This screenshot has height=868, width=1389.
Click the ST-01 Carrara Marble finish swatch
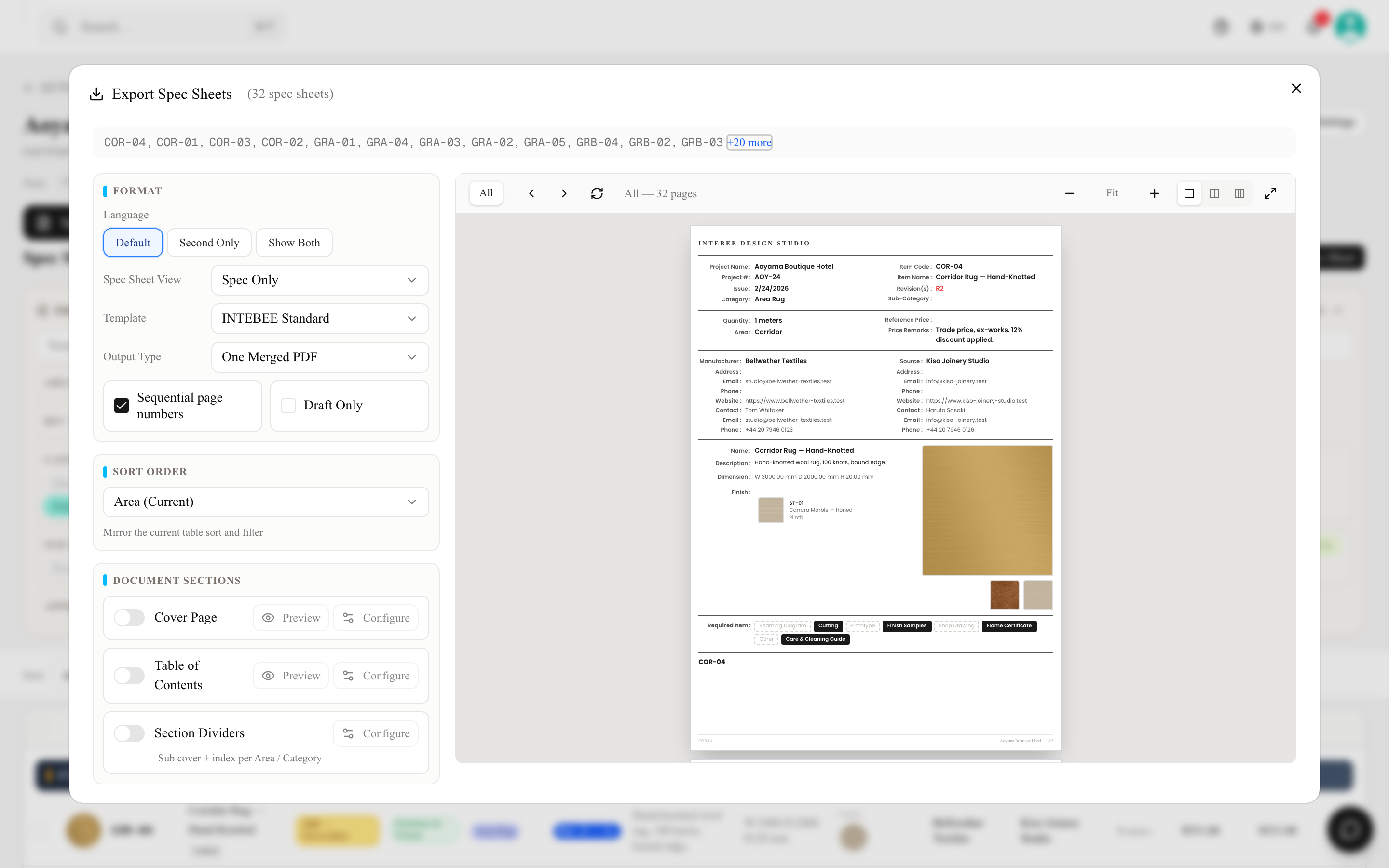tap(771, 510)
